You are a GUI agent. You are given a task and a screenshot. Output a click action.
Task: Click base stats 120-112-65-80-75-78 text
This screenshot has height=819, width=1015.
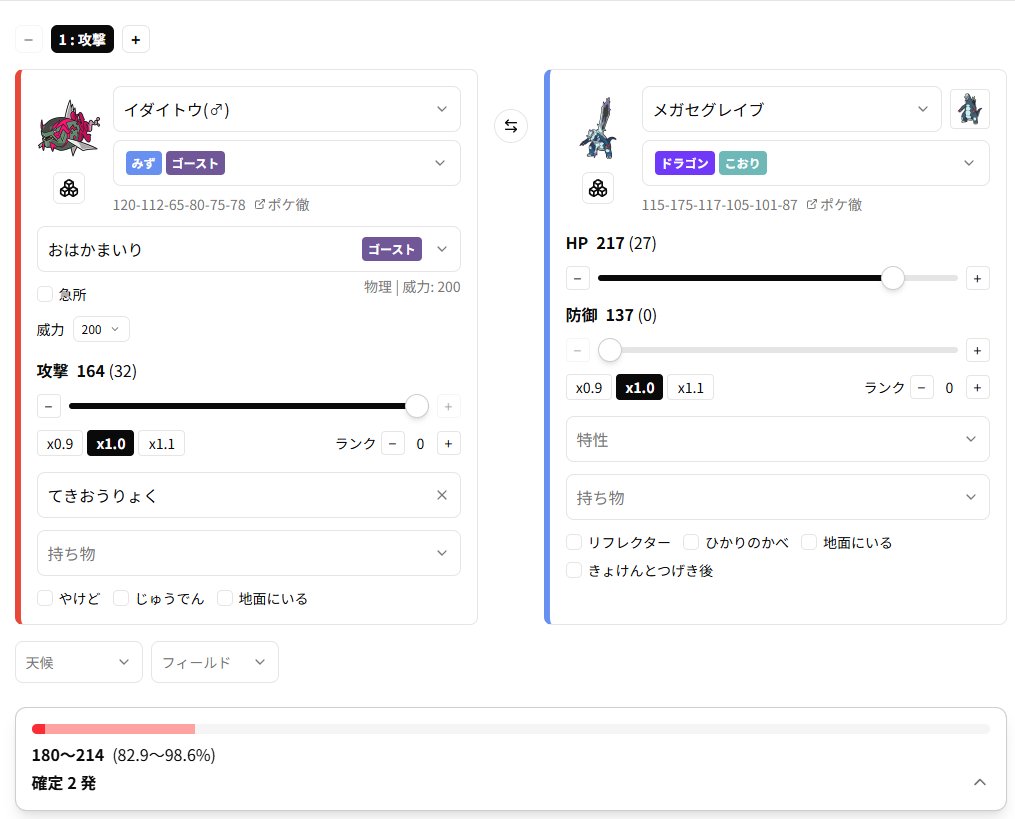click(179, 205)
